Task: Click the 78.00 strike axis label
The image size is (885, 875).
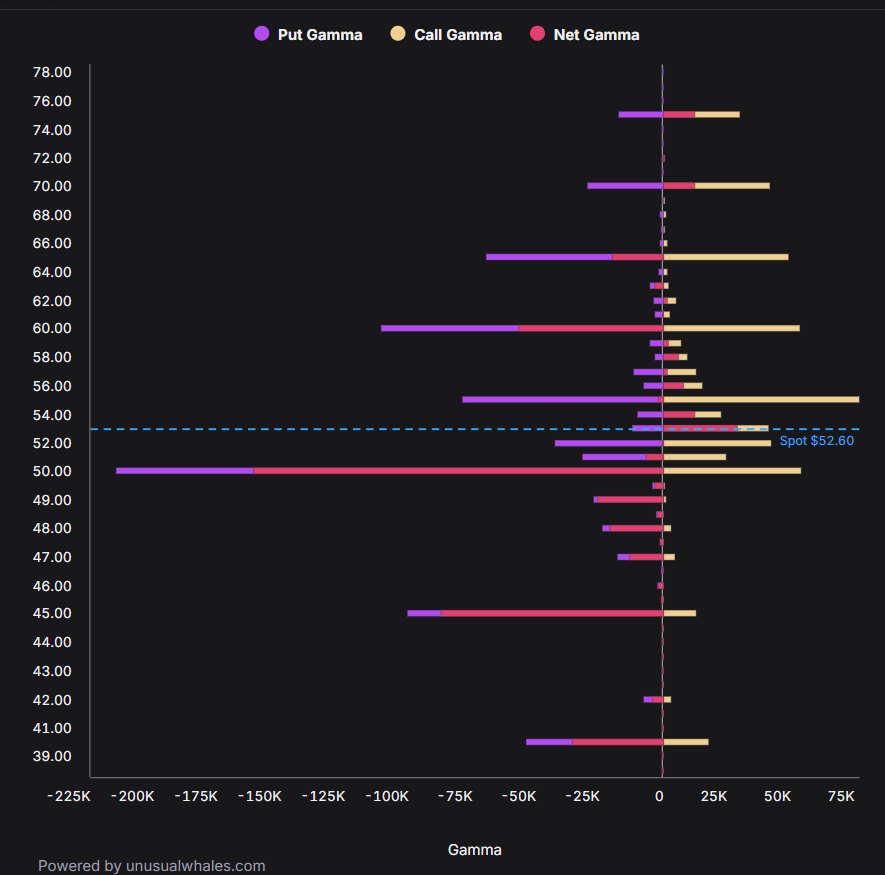Action: 52,72
